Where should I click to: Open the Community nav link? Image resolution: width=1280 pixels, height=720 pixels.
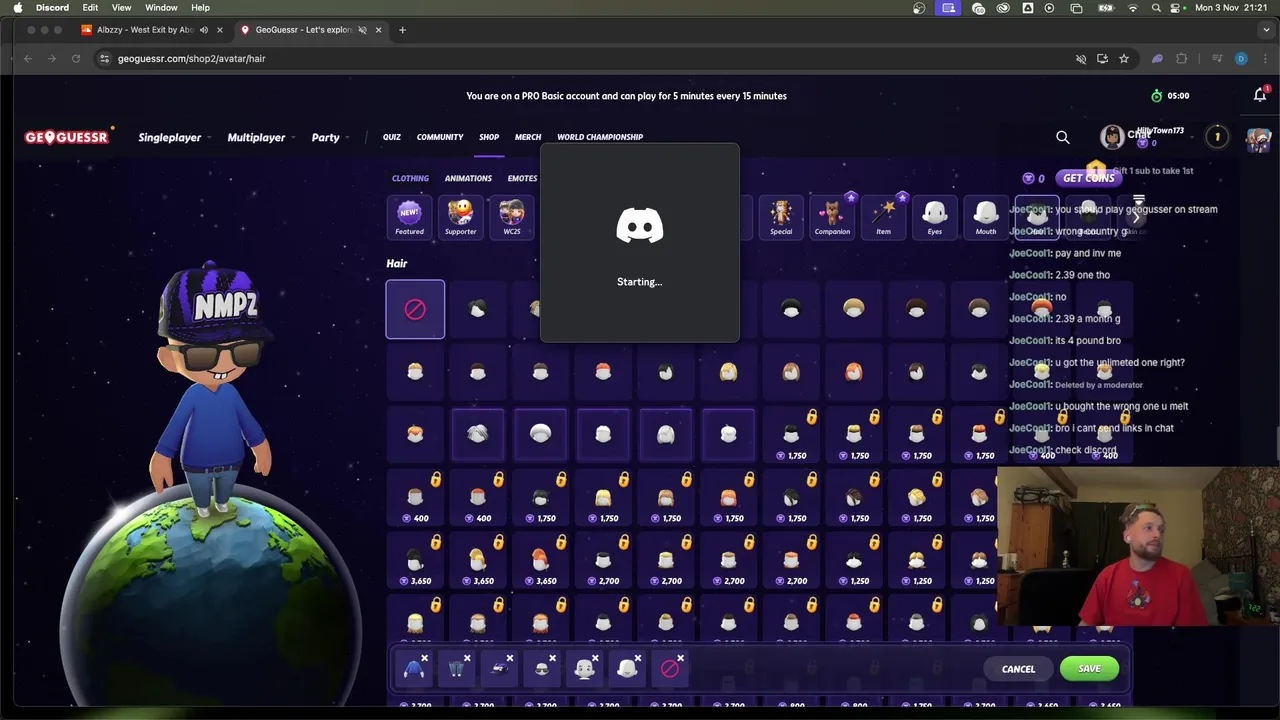(440, 137)
